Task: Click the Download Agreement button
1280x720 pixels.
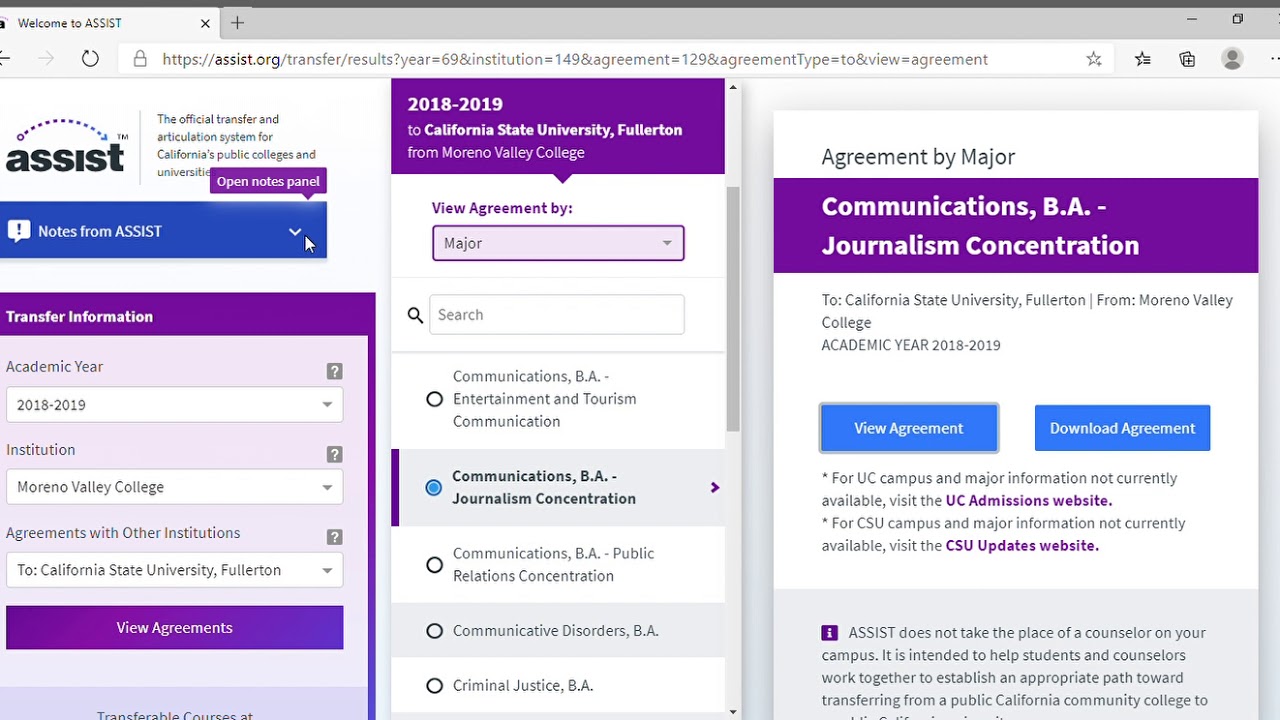Action: [x=1122, y=428]
